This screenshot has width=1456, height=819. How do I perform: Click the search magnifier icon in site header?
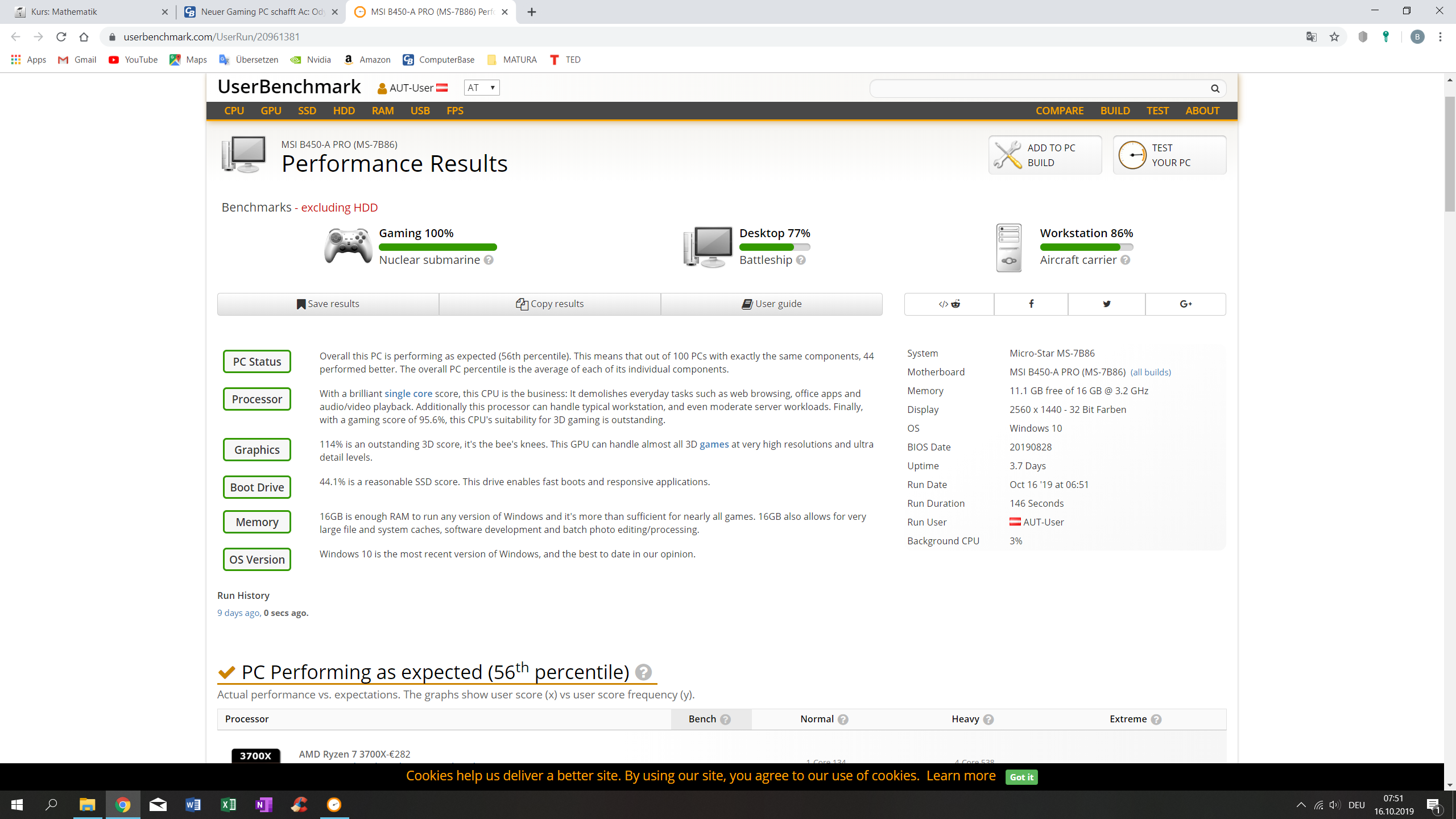coord(1215,88)
